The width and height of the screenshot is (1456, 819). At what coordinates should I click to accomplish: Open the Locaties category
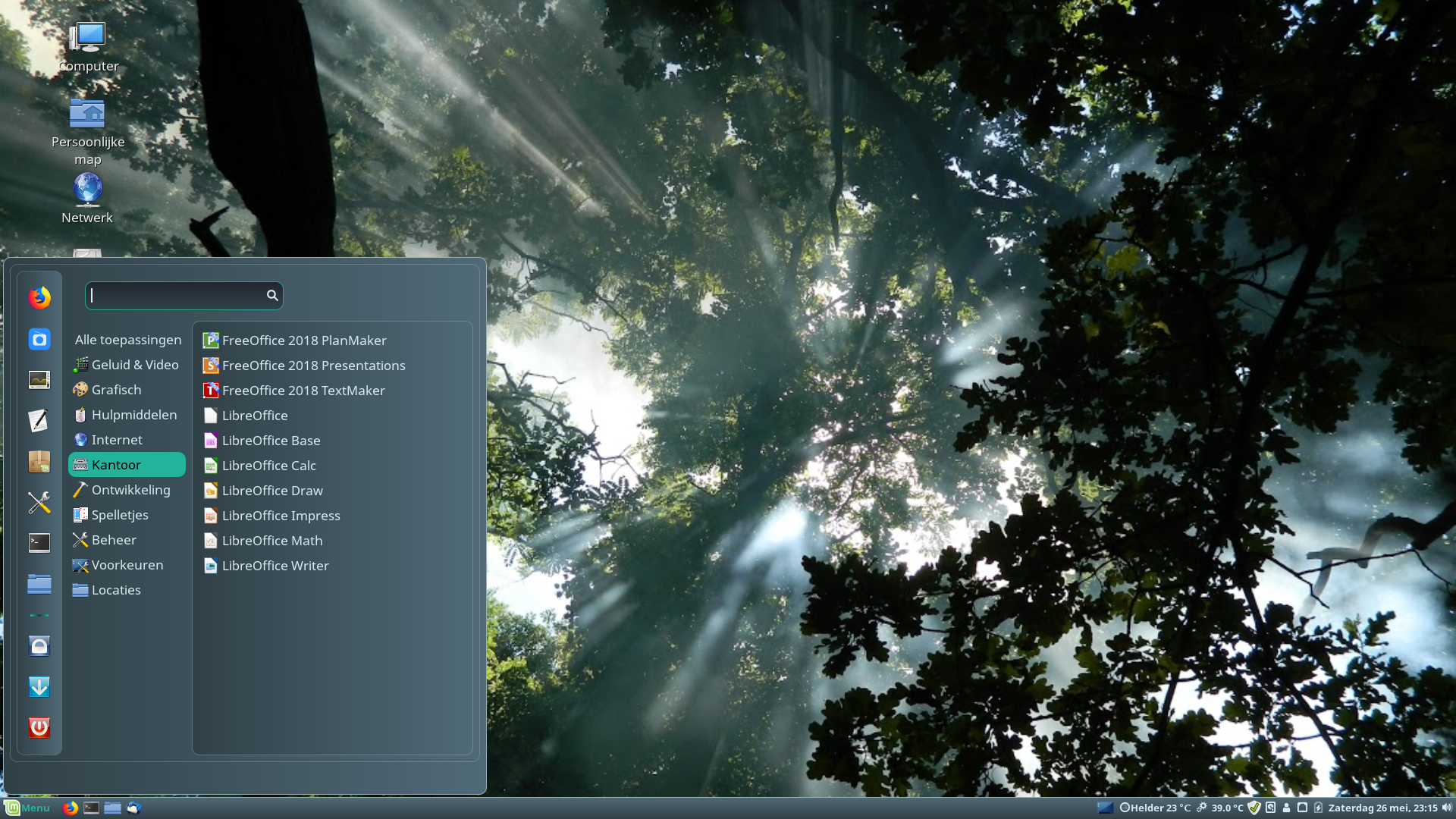pyautogui.click(x=127, y=590)
